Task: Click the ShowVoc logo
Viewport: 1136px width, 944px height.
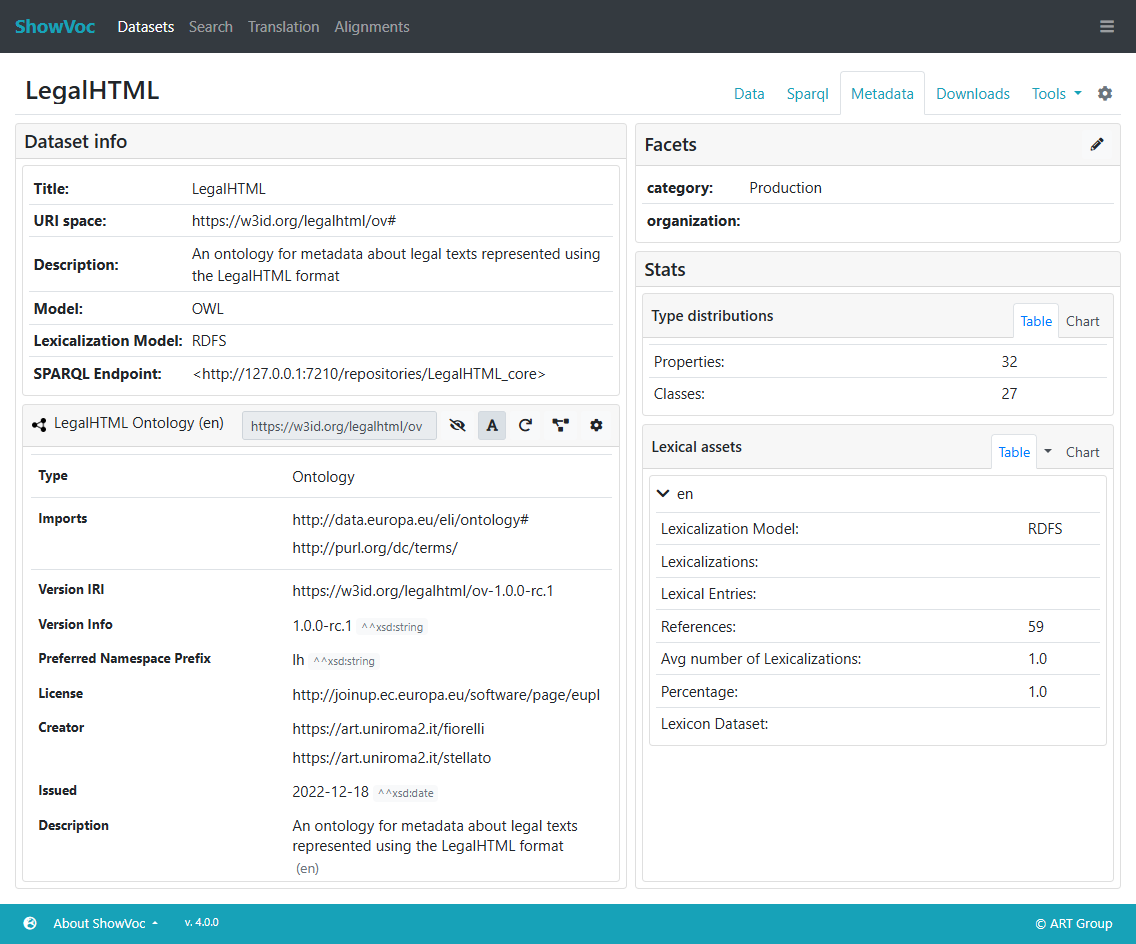Action: pos(55,27)
